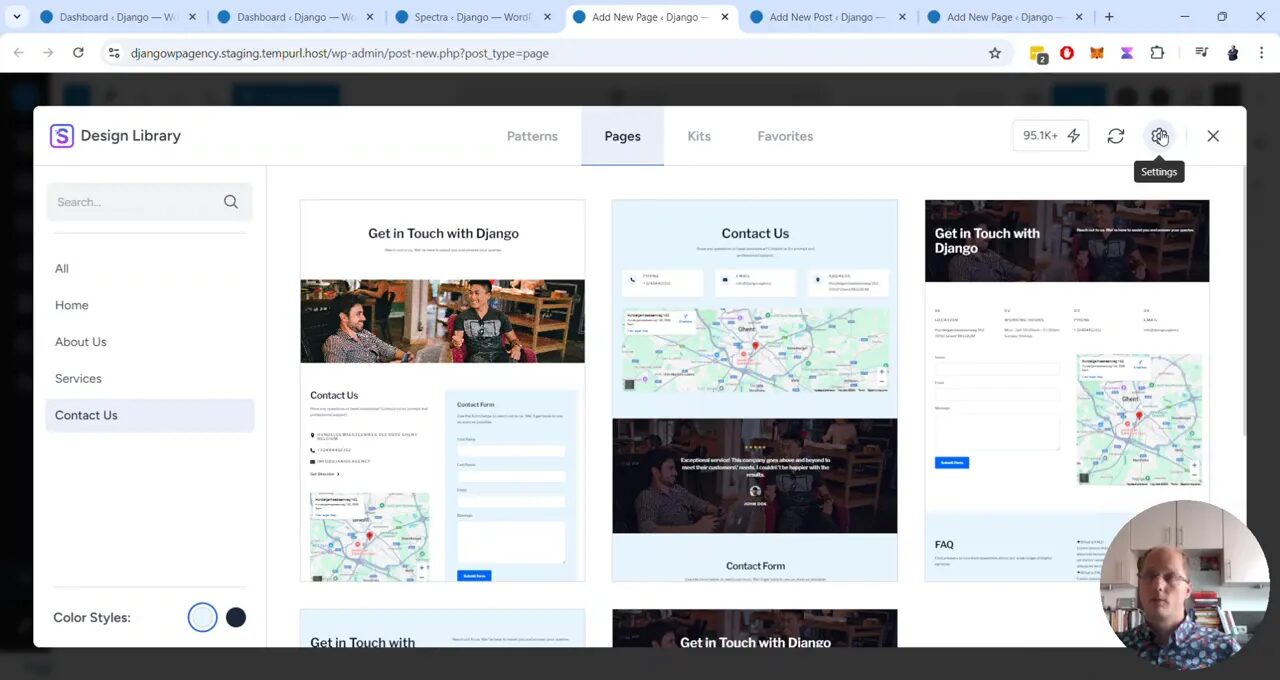This screenshot has width=1280, height=680.
Task: Open the Kits tab
Action: click(699, 136)
